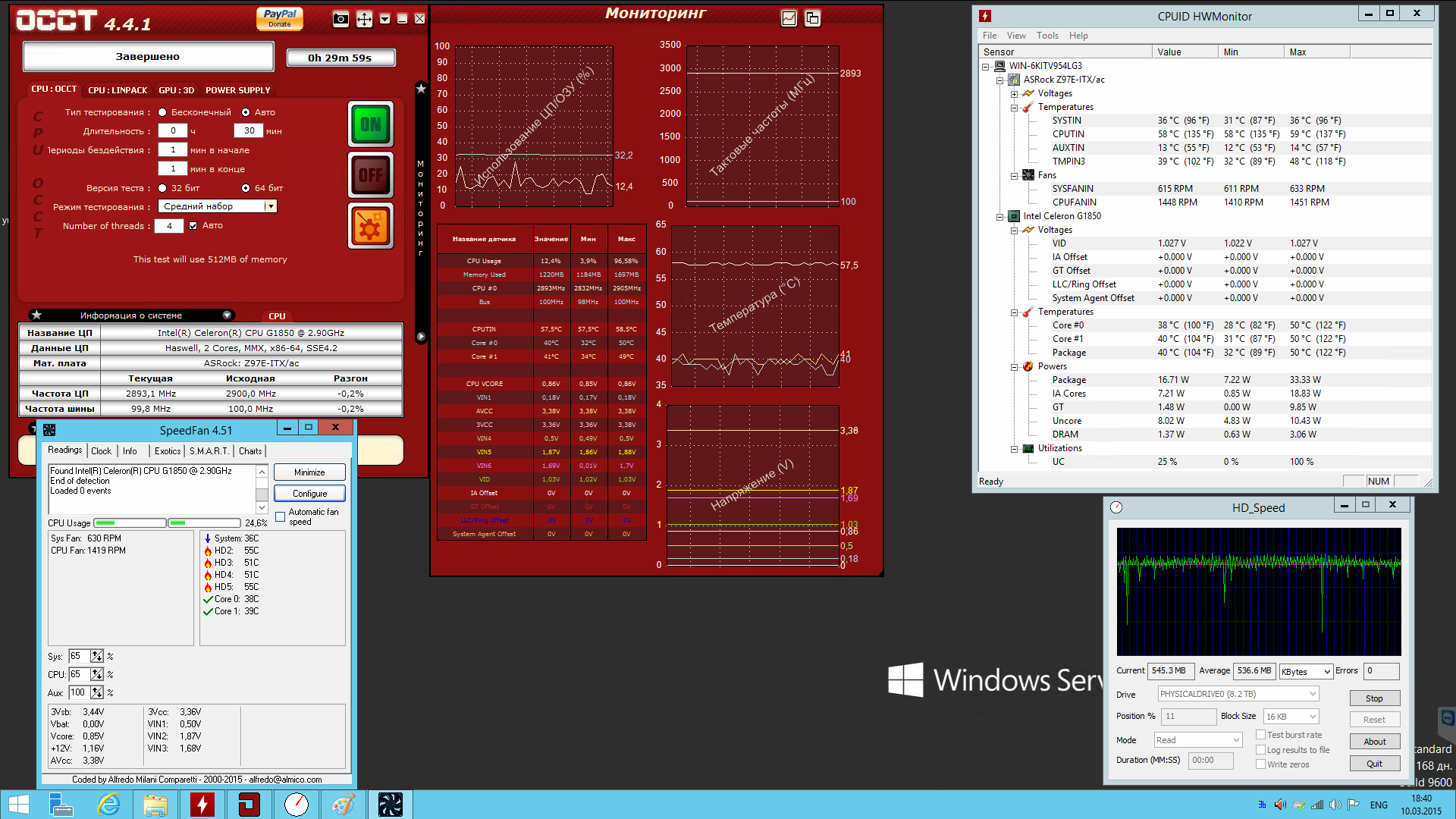Open OCCT settings via orange gear icon

coord(371,226)
